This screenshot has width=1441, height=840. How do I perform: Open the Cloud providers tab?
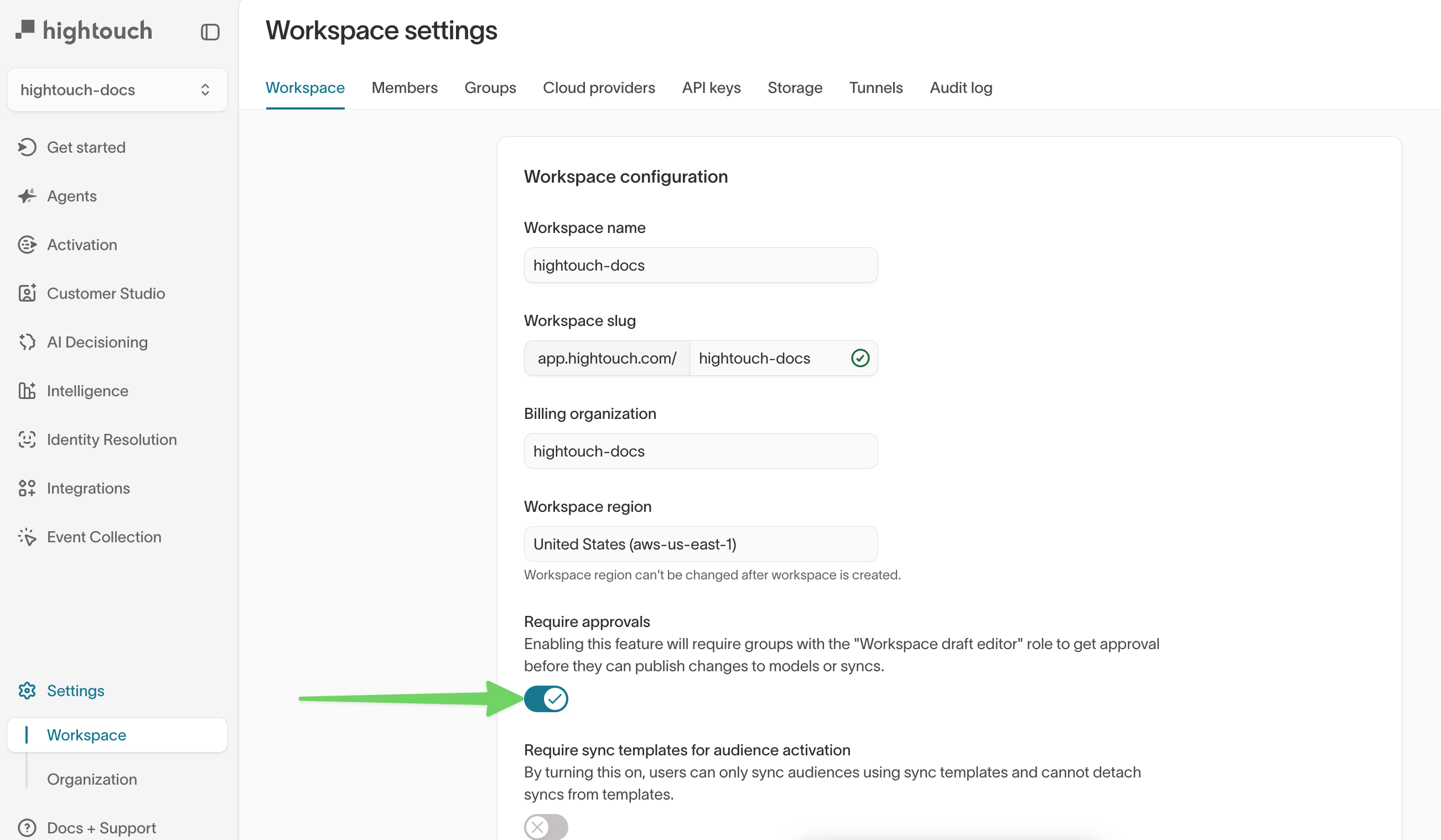(599, 87)
